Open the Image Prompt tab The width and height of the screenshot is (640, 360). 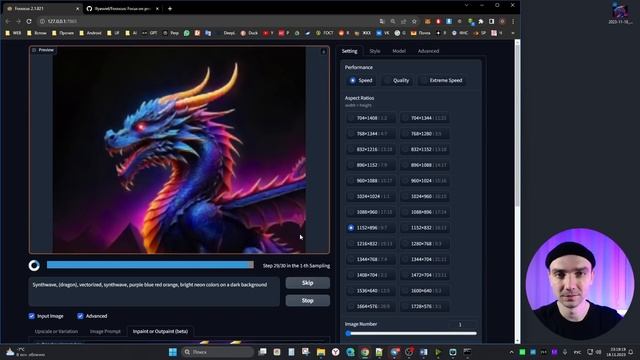105,331
